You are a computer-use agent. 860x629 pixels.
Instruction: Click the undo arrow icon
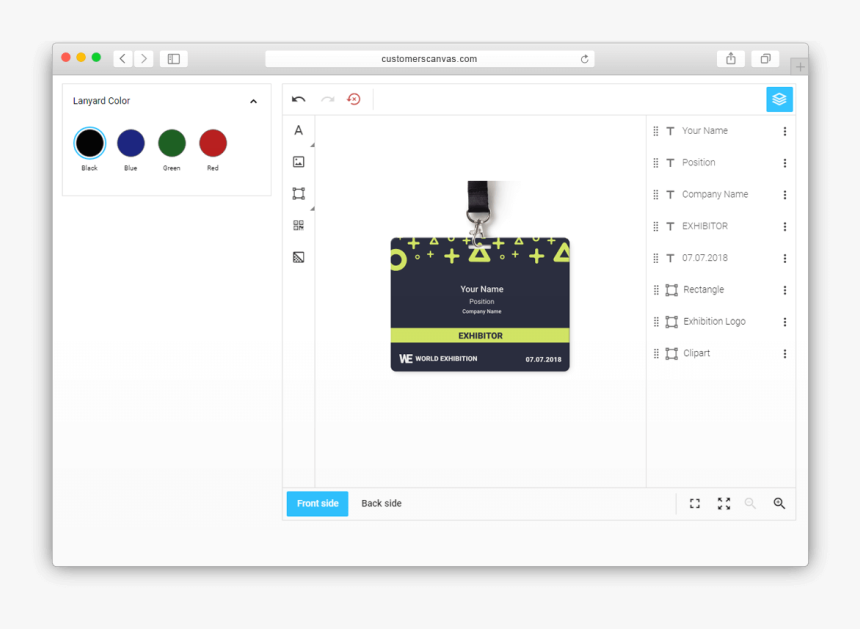(298, 99)
